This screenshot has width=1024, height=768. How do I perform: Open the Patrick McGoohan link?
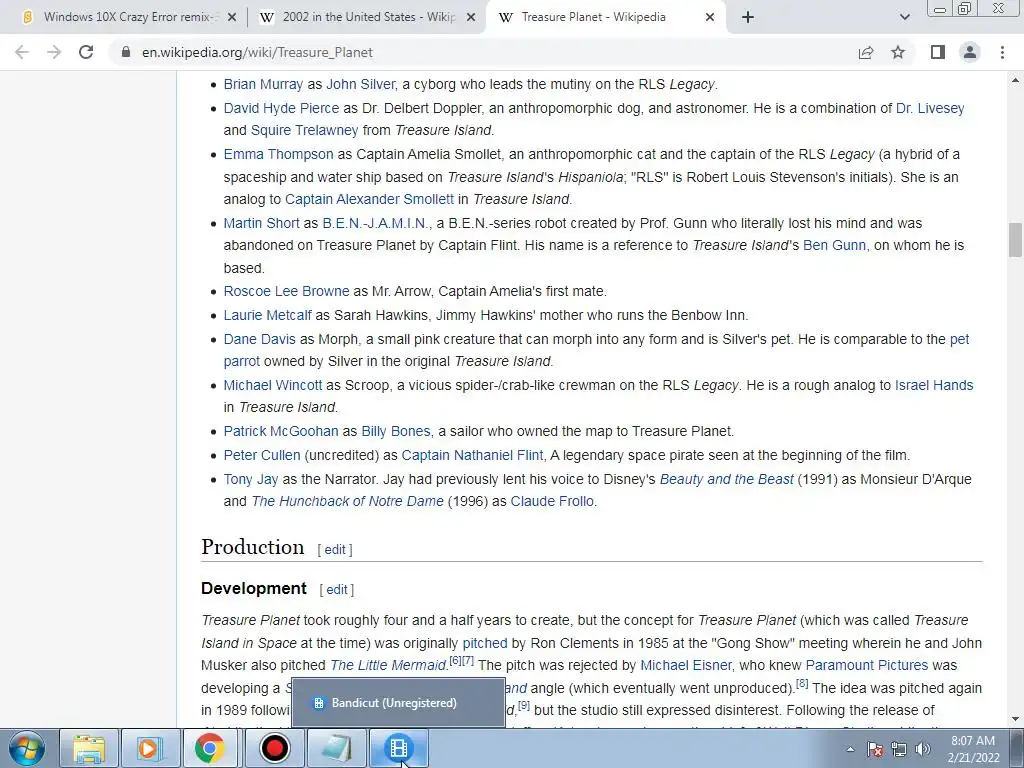pos(281,432)
